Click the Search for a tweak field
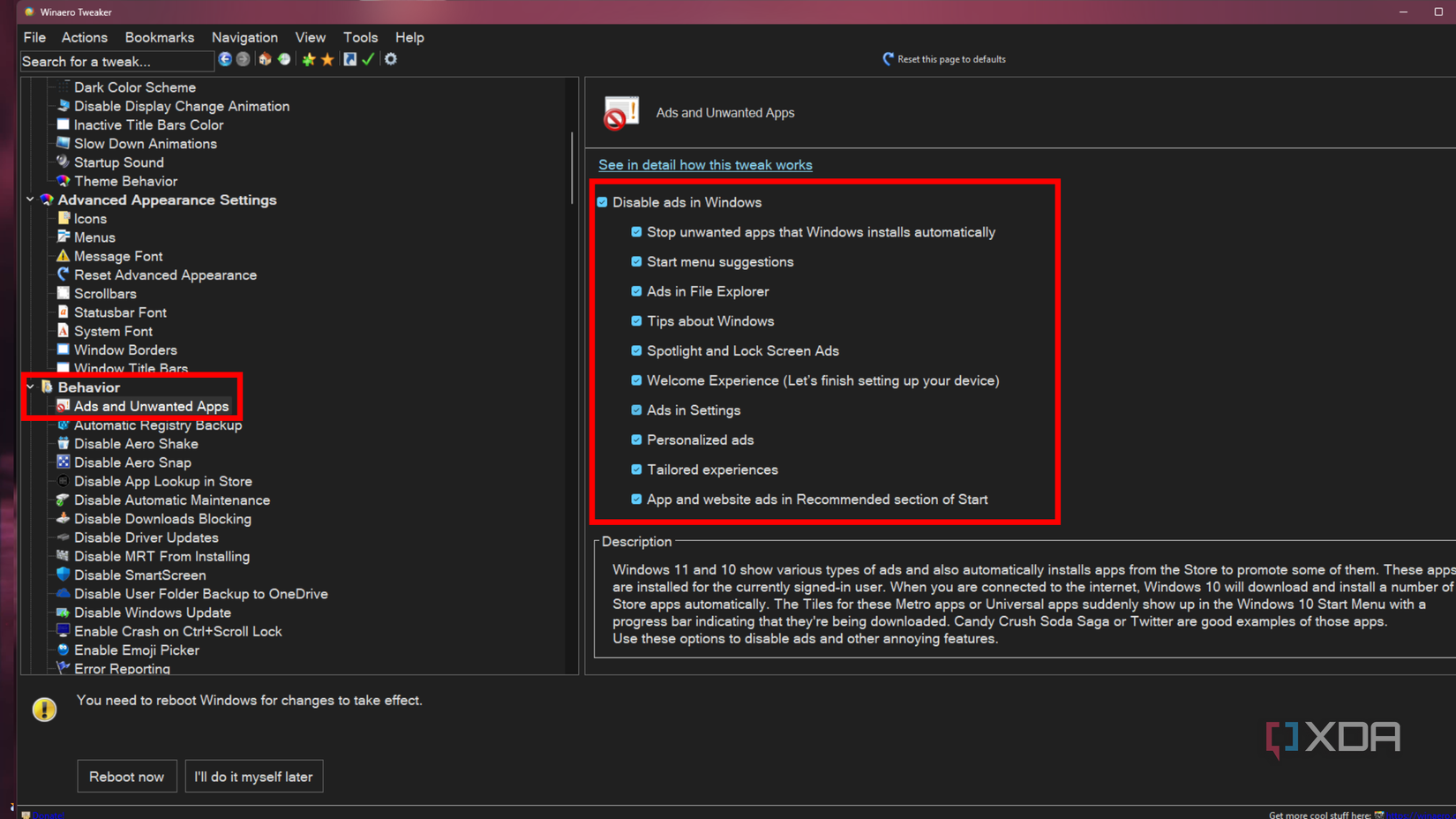1456x819 pixels. coord(115,61)
